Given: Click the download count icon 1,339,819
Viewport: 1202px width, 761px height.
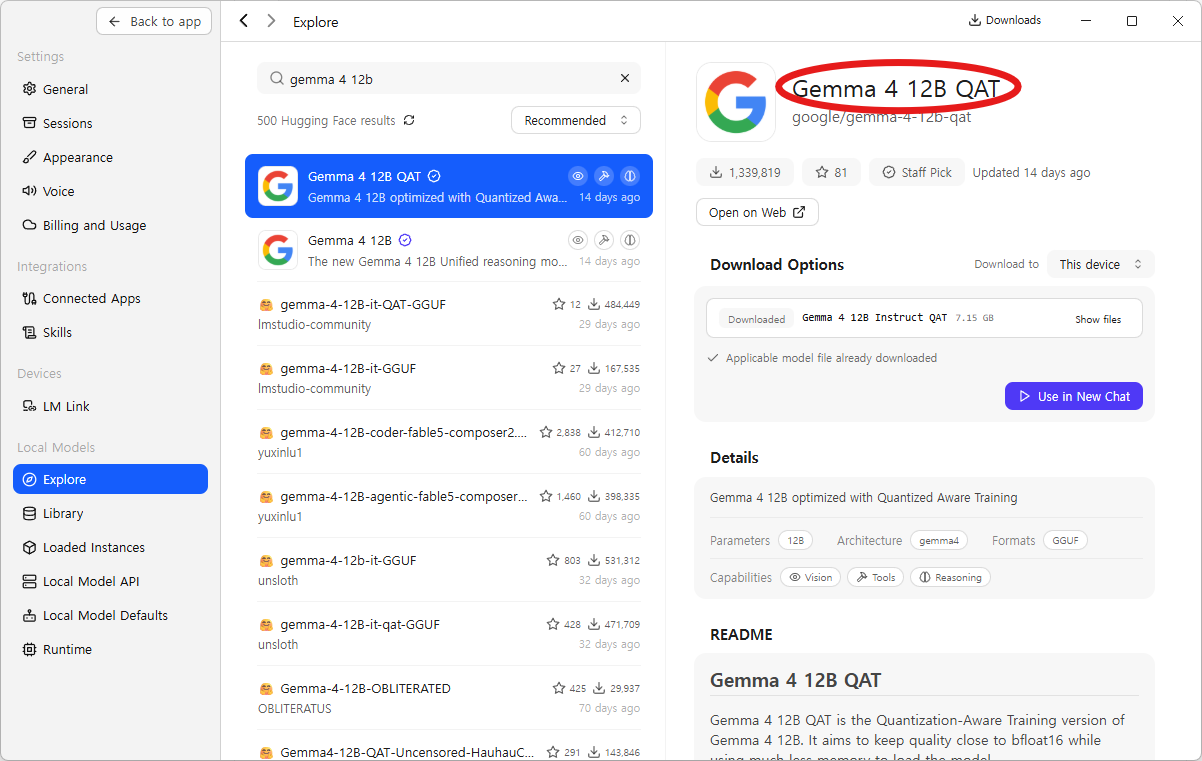Looking at the screenshot, I should [x=716, y=172].
